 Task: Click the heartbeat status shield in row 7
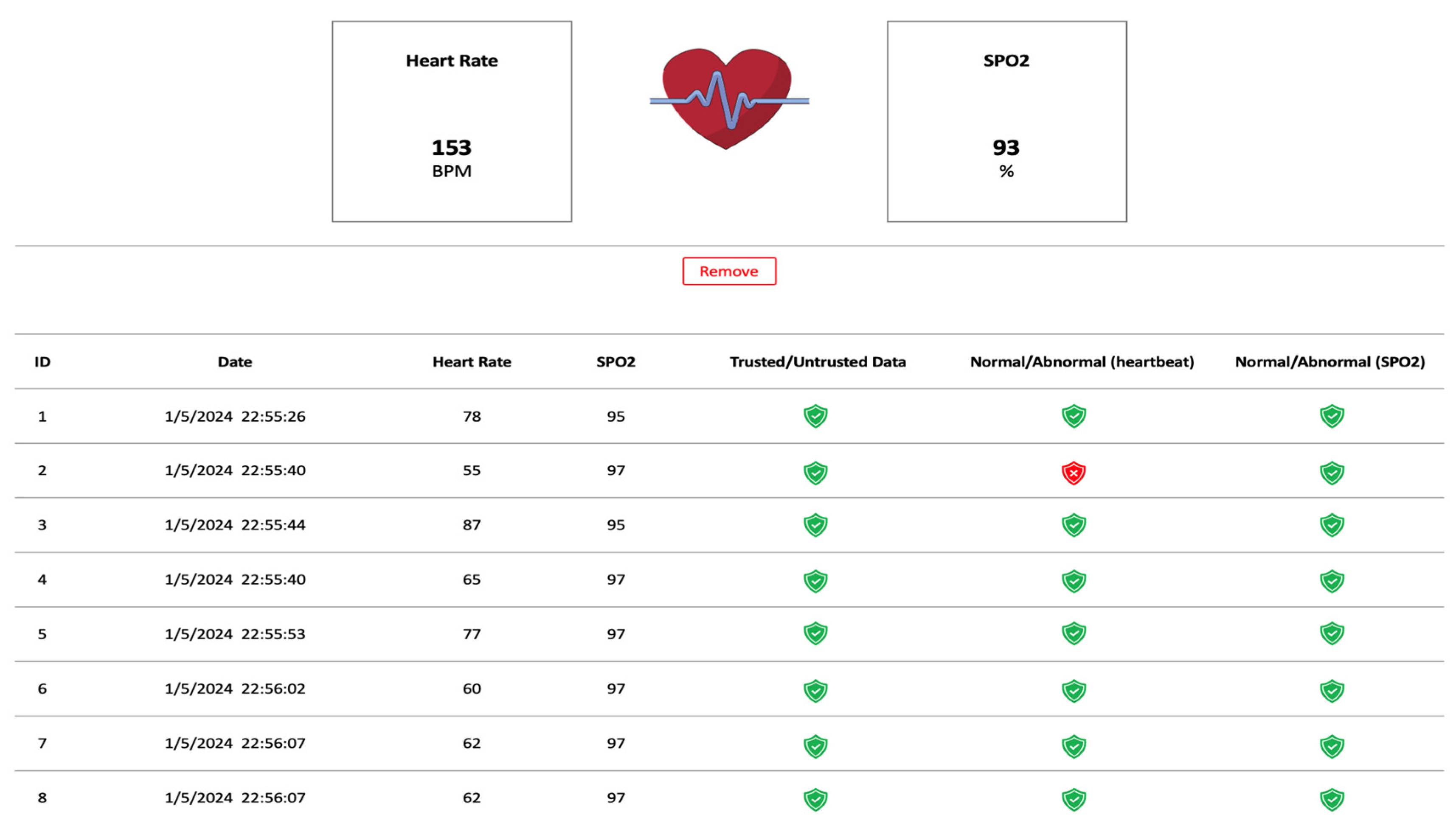[x=1073, y=746]
